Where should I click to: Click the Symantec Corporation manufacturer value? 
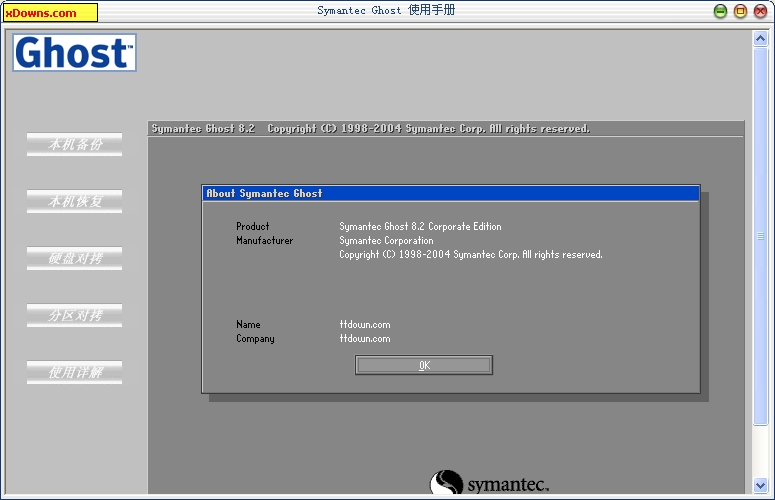pyautogui.click(x=386, y=241)
